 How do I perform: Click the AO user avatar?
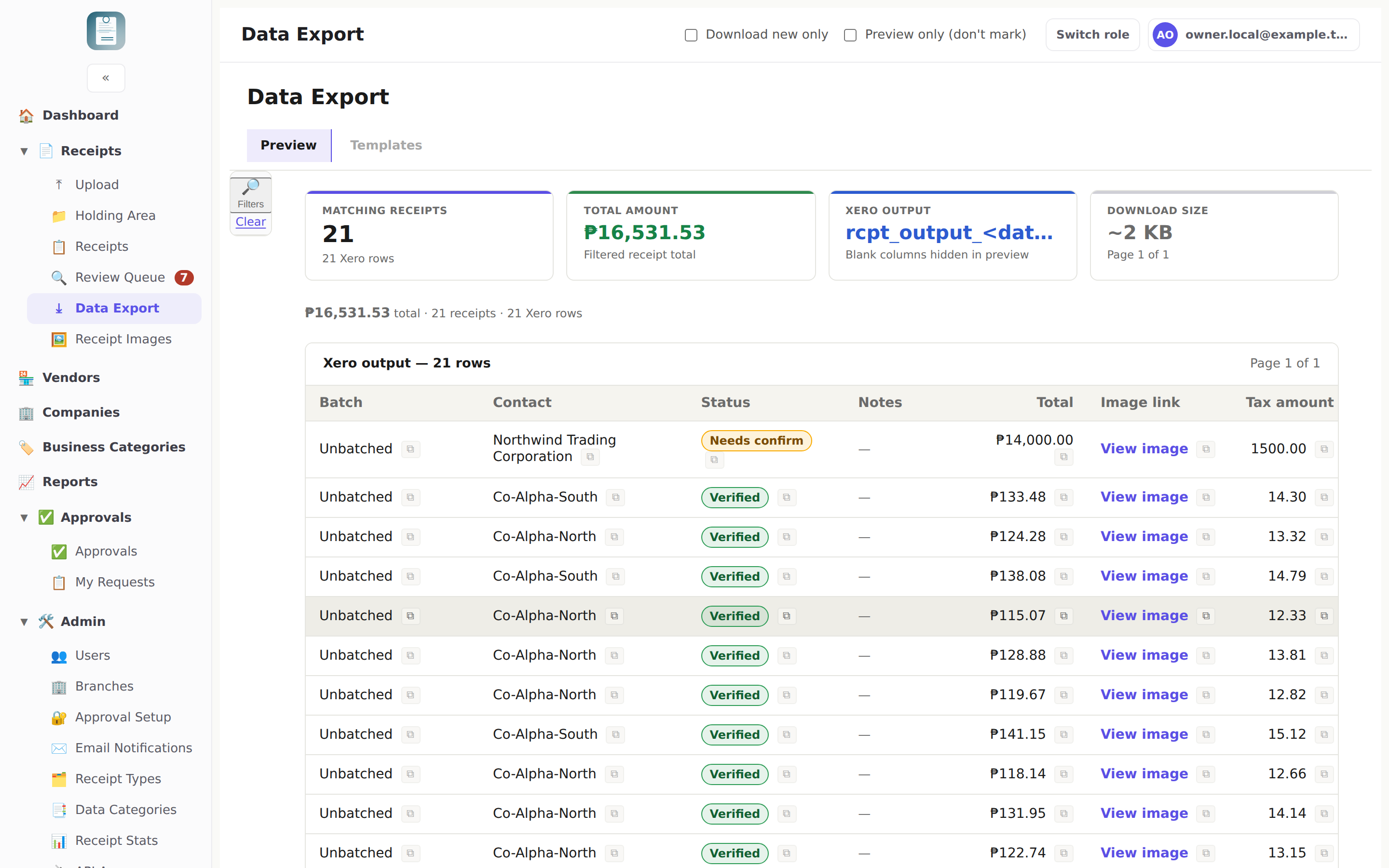[x=1165, y=35]
